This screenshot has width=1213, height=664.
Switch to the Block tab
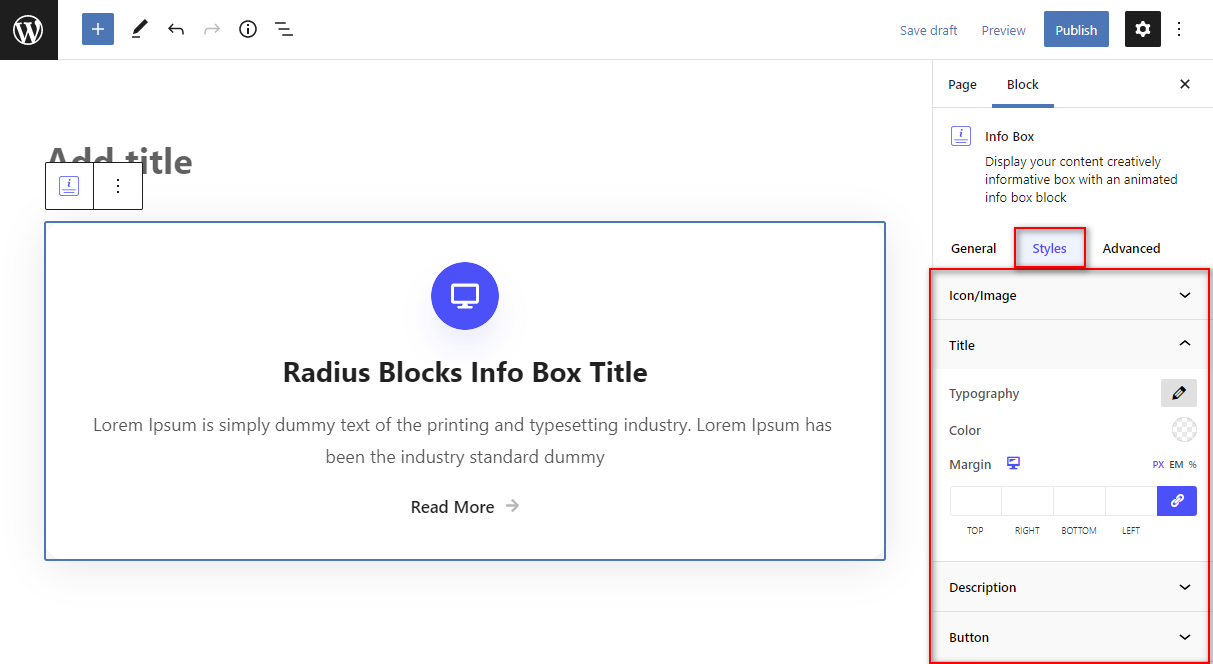pos(1023,84)
